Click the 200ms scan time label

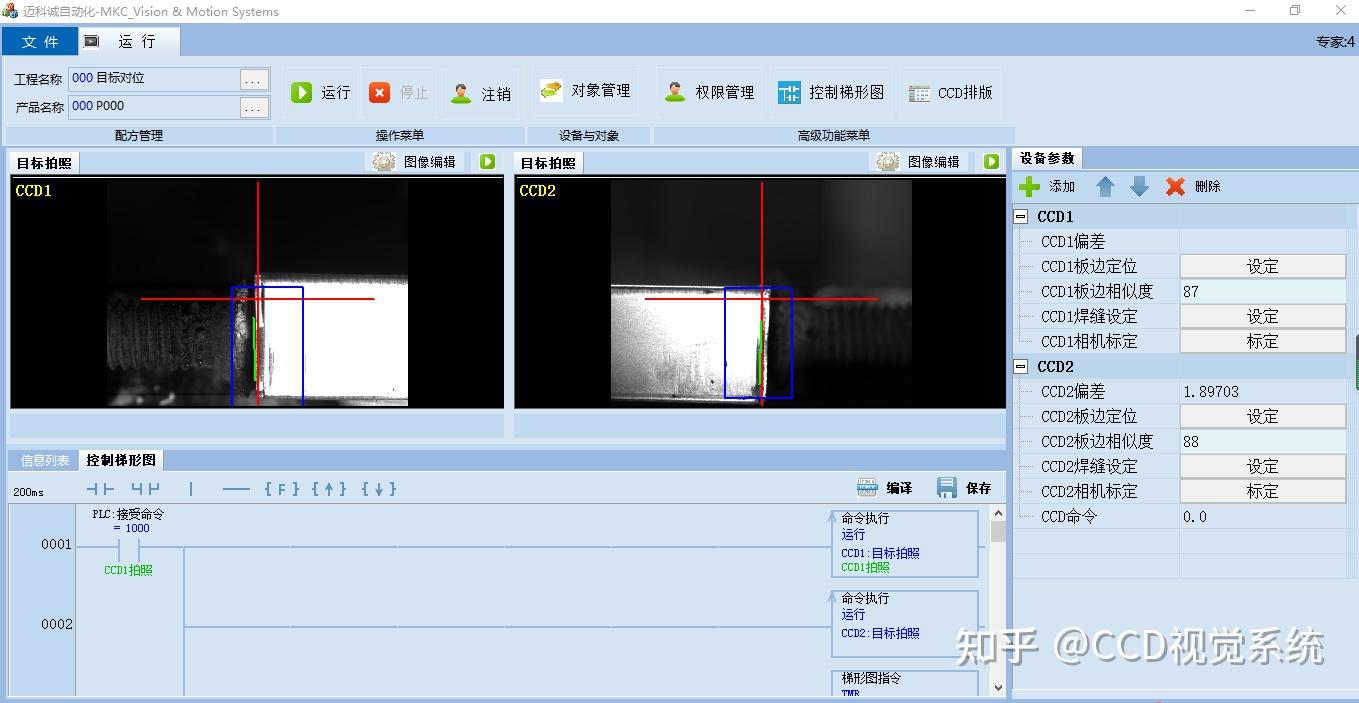(x=29, y=492)
